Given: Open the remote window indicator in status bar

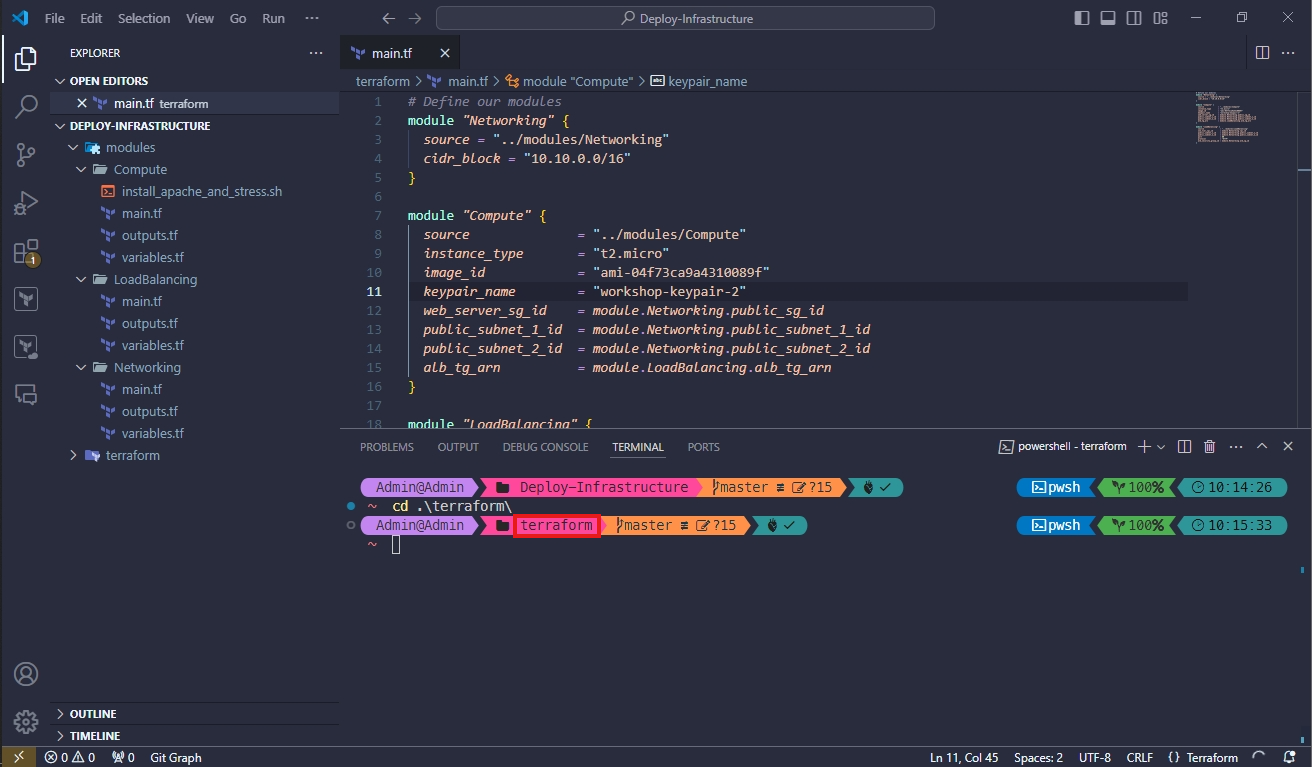Looking at the screenshot, I should pos(18,757).
